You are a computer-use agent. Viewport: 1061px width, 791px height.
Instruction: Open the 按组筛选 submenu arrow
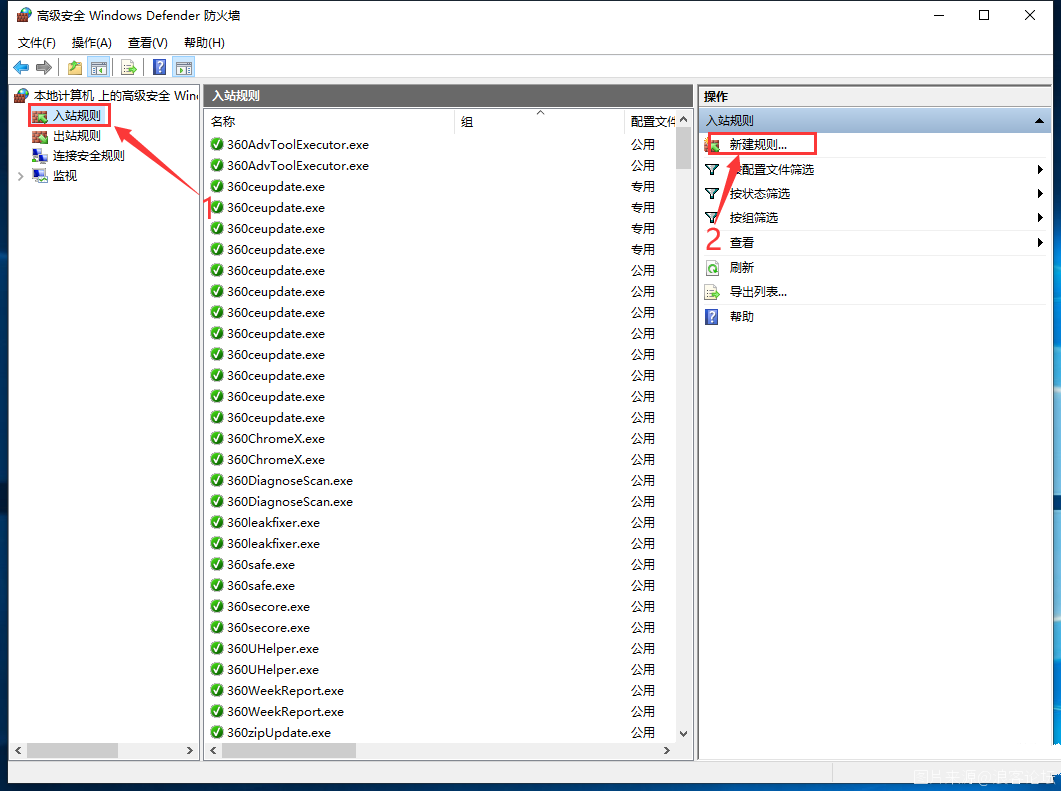click(1040, 218)
